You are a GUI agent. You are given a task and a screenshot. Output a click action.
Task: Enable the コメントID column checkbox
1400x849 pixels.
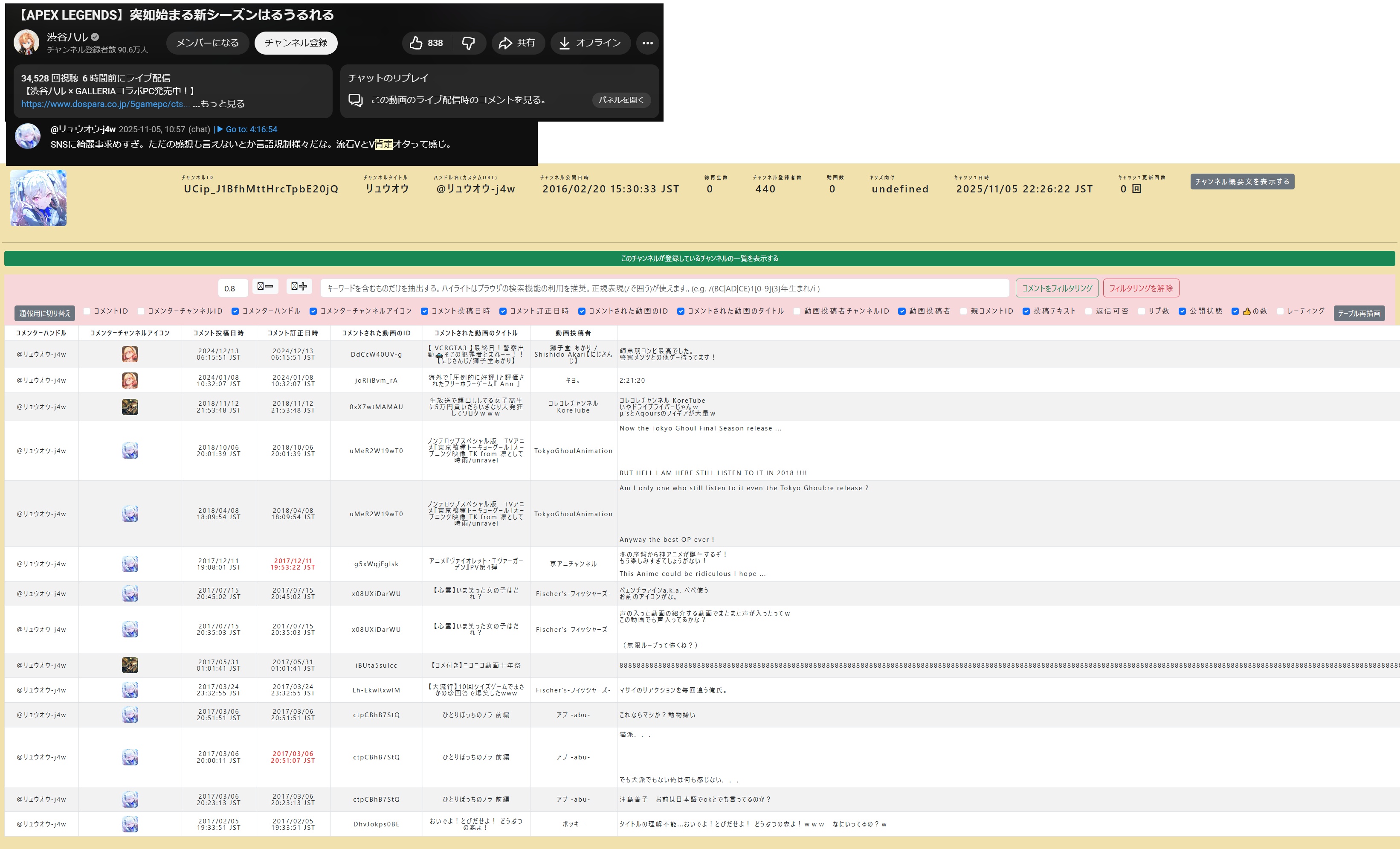point(87,311)
